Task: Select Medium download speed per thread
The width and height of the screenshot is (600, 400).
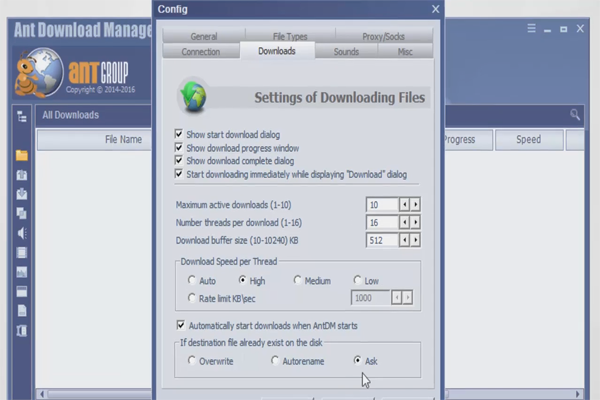Action: click(297, 280)
